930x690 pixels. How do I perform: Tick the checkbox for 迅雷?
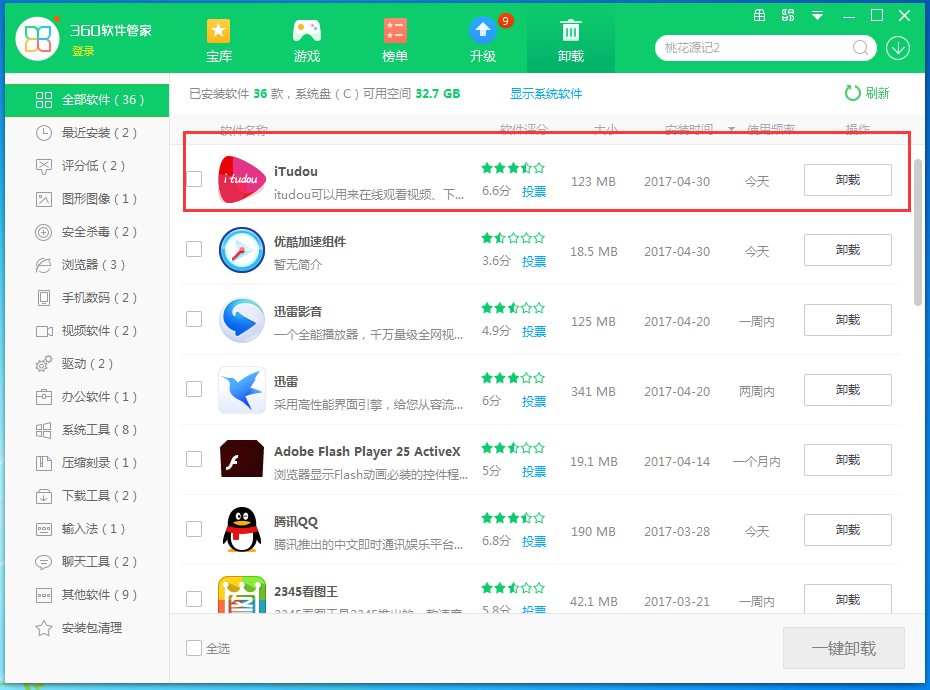pyautogui.click(x=194, y=389)
